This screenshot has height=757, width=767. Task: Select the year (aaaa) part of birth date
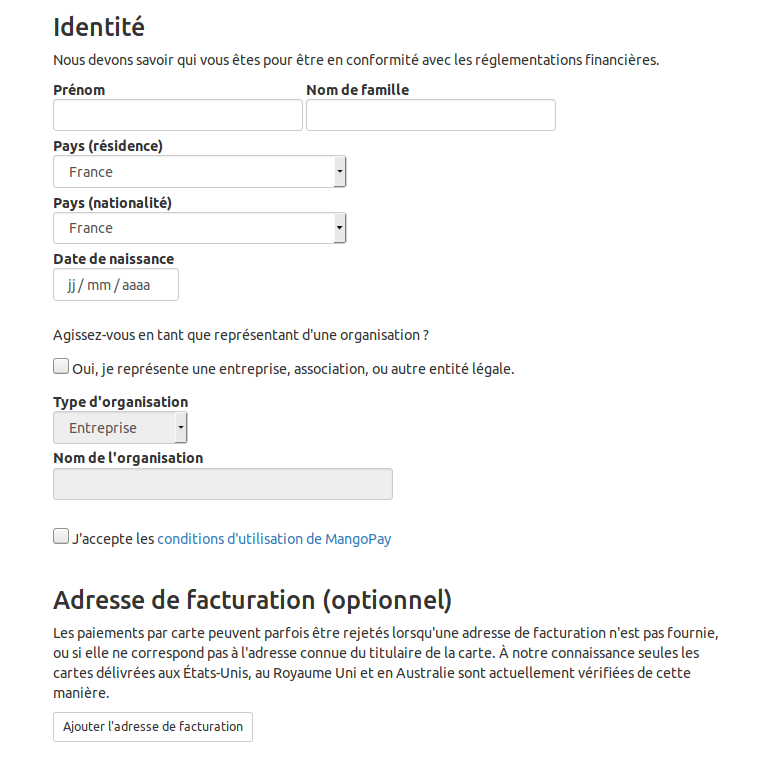(136, 285)
